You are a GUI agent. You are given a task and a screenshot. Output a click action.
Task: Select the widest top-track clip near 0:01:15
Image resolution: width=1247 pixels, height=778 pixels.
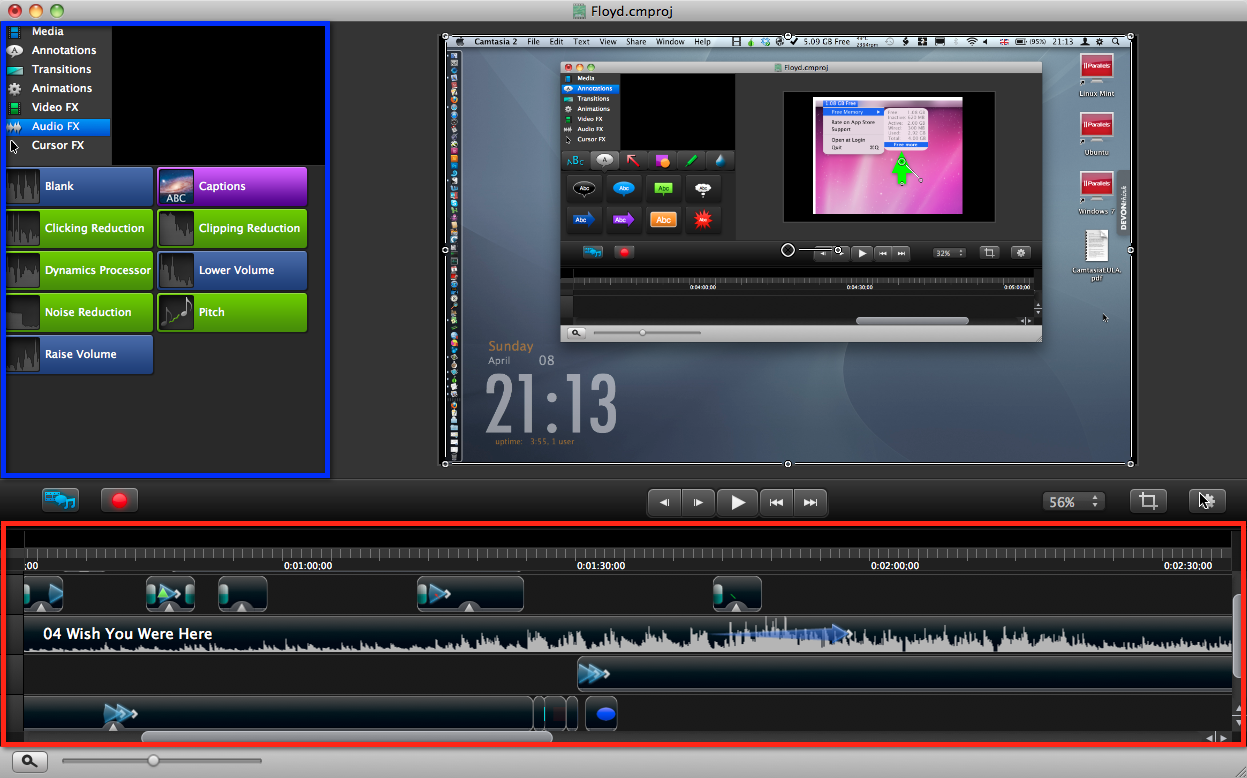(470, 594)
